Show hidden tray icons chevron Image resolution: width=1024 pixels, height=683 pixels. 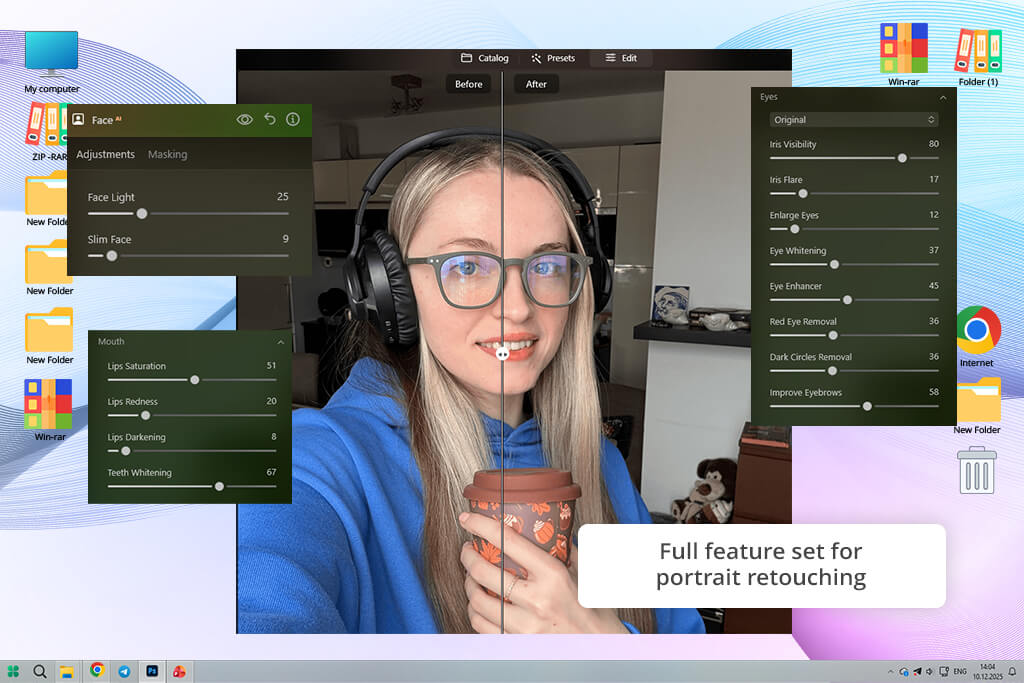click(x=889, y=672)
